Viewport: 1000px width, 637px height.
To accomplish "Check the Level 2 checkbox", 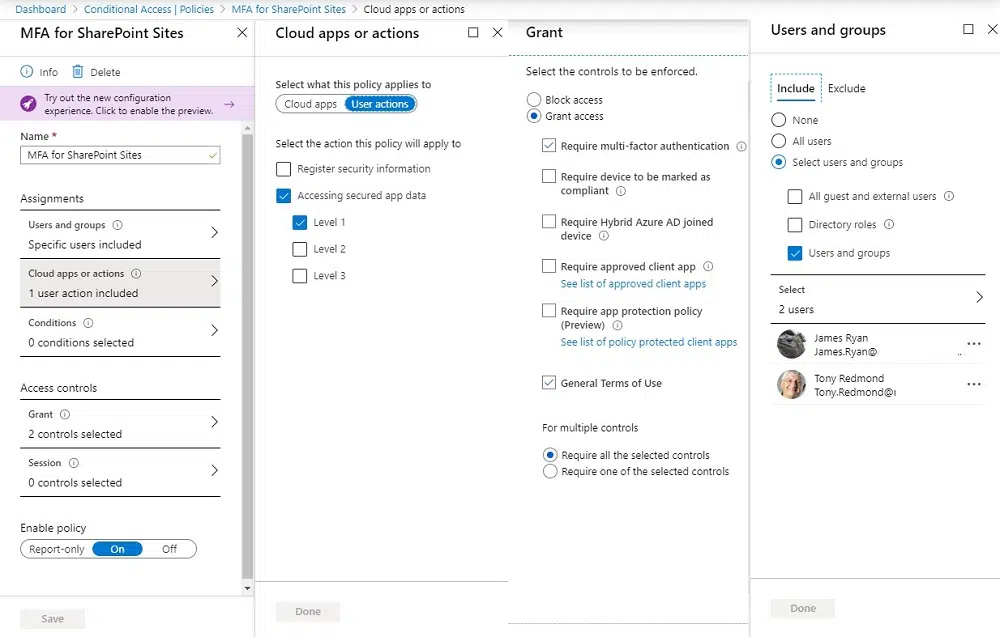I will (300, 249).
